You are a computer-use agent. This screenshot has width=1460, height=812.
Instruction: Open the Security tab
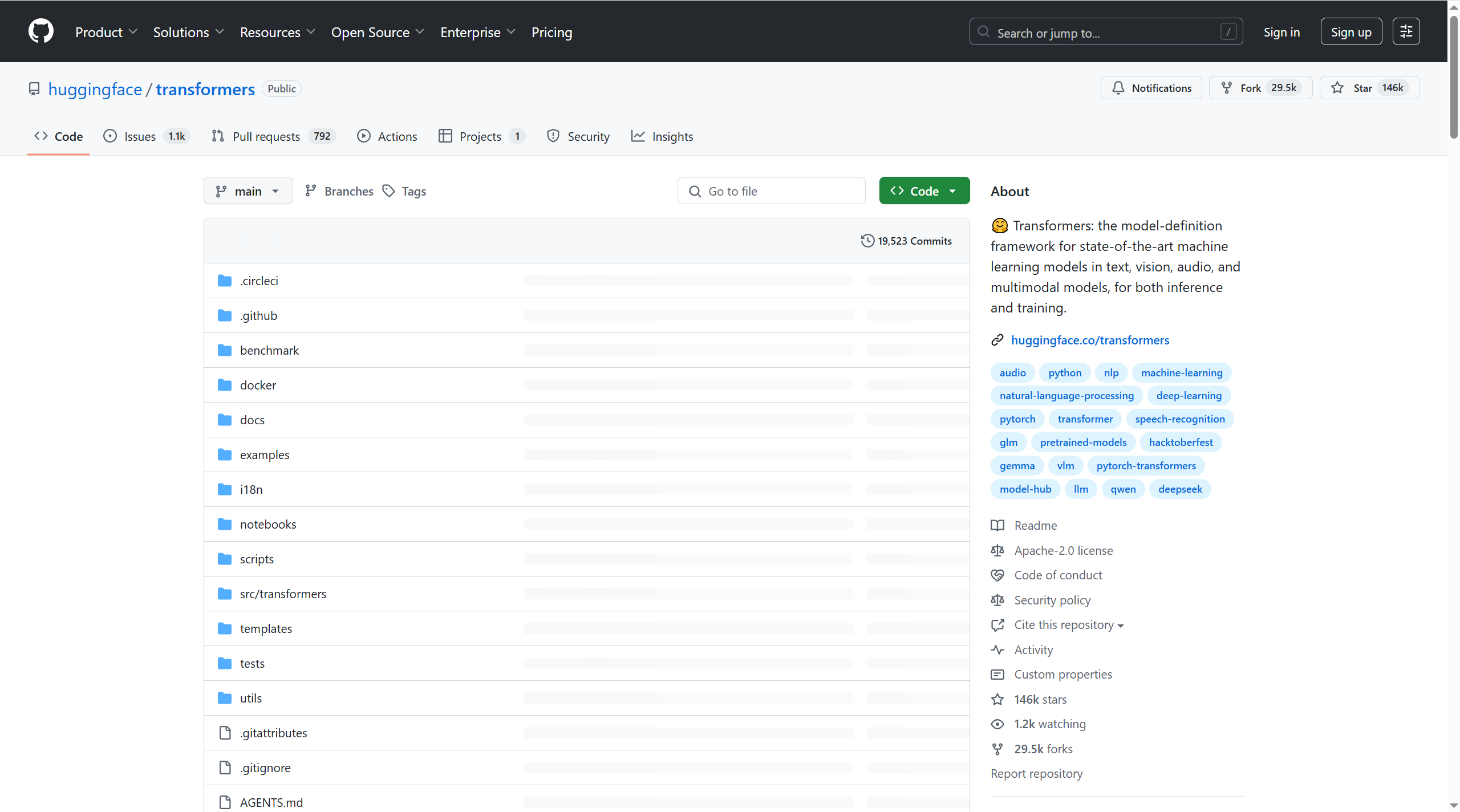(x=578, y=136)
